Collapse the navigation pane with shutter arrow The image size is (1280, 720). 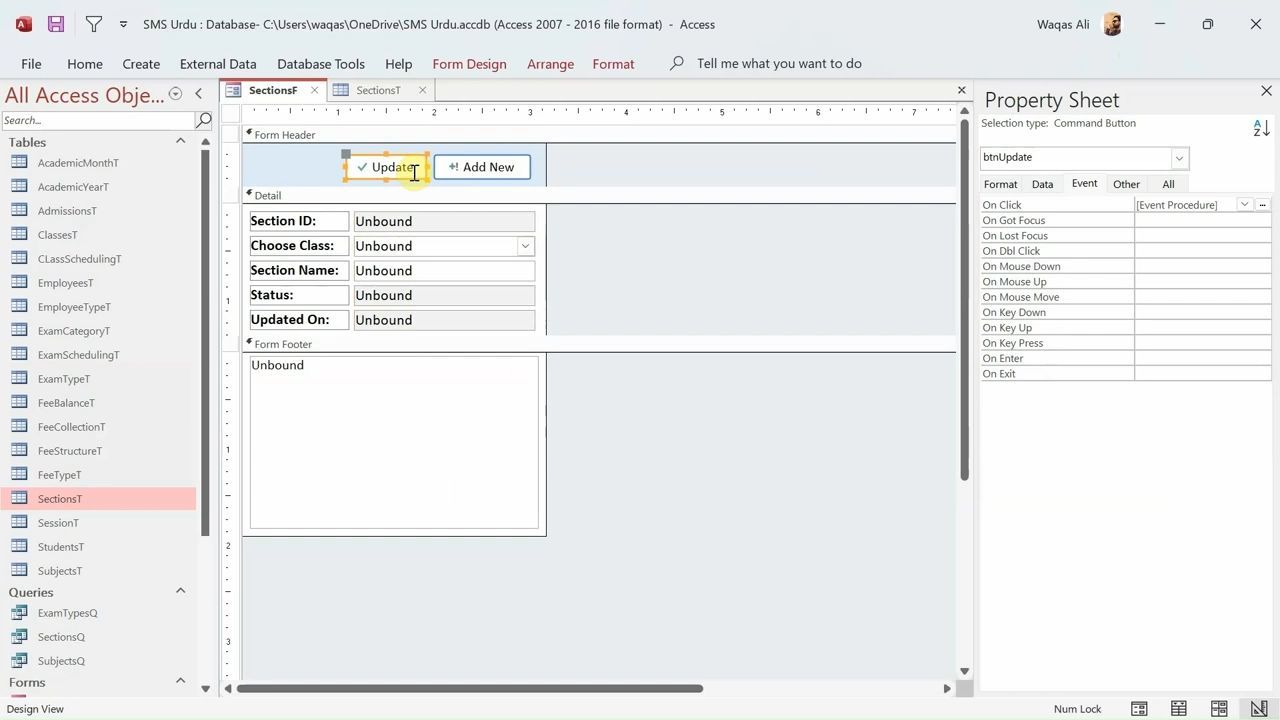click(198, 94)
